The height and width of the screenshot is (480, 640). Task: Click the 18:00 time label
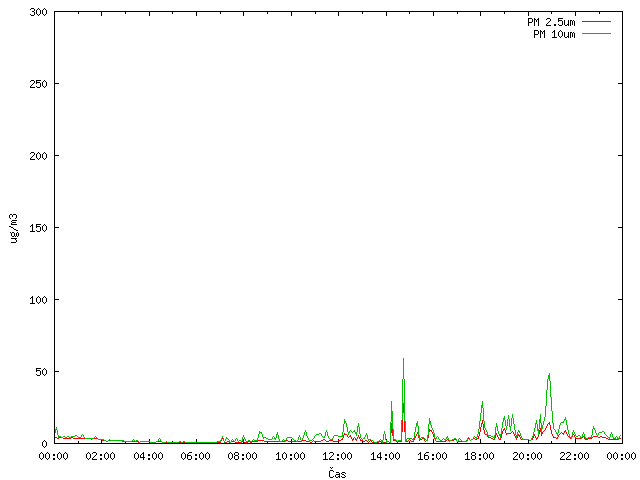pos(479,456)
